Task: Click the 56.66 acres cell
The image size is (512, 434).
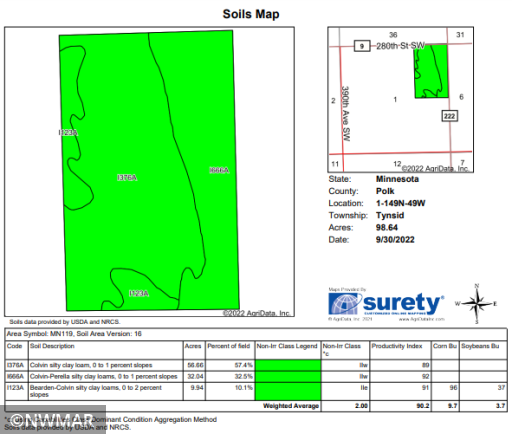Action: [x=195, y=365]
